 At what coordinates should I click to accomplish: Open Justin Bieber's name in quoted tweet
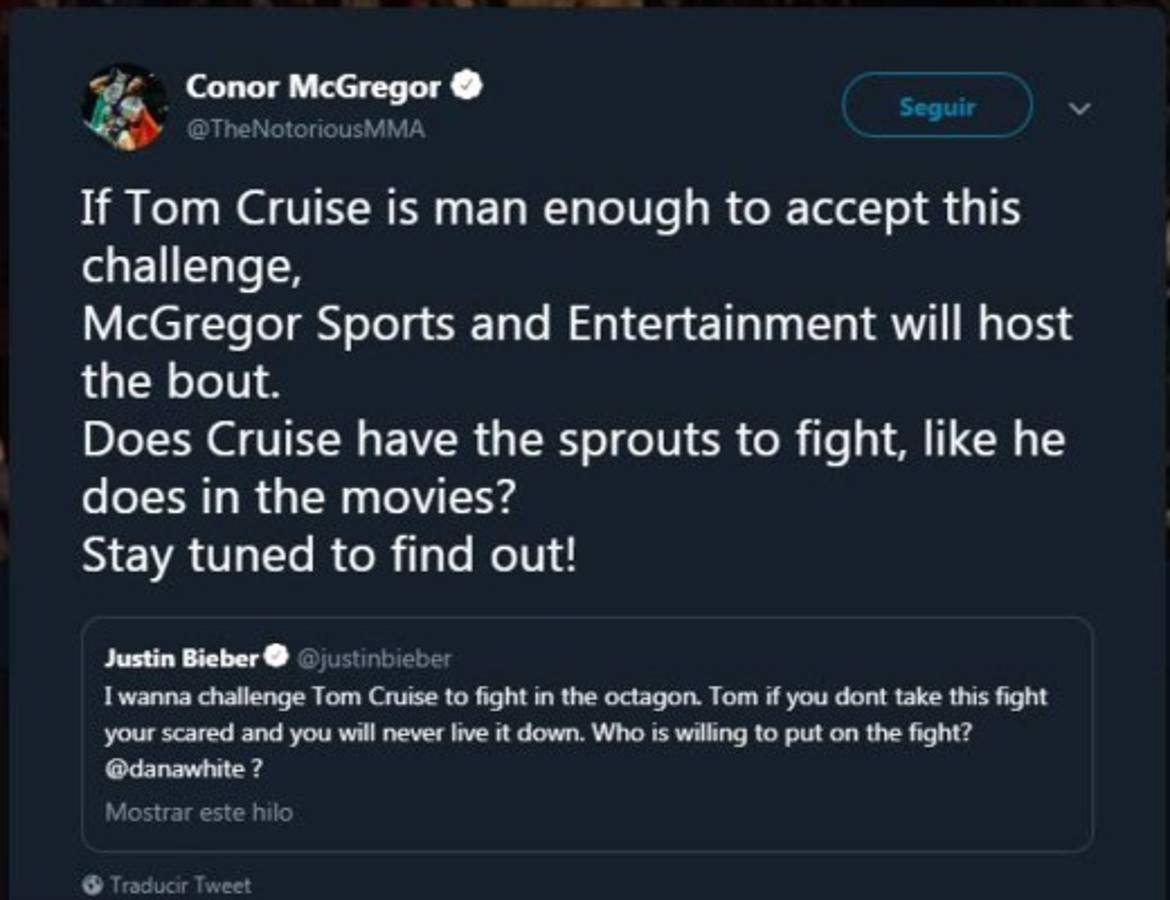(x=181, y=658)
